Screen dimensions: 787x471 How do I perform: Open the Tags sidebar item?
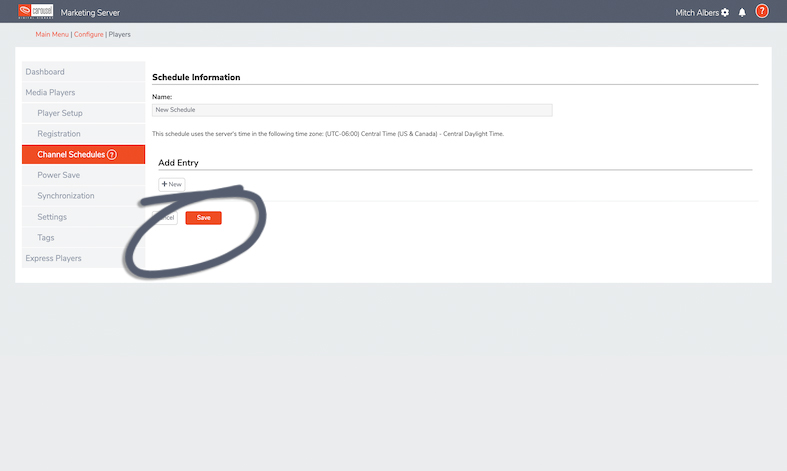click(83, 238)
